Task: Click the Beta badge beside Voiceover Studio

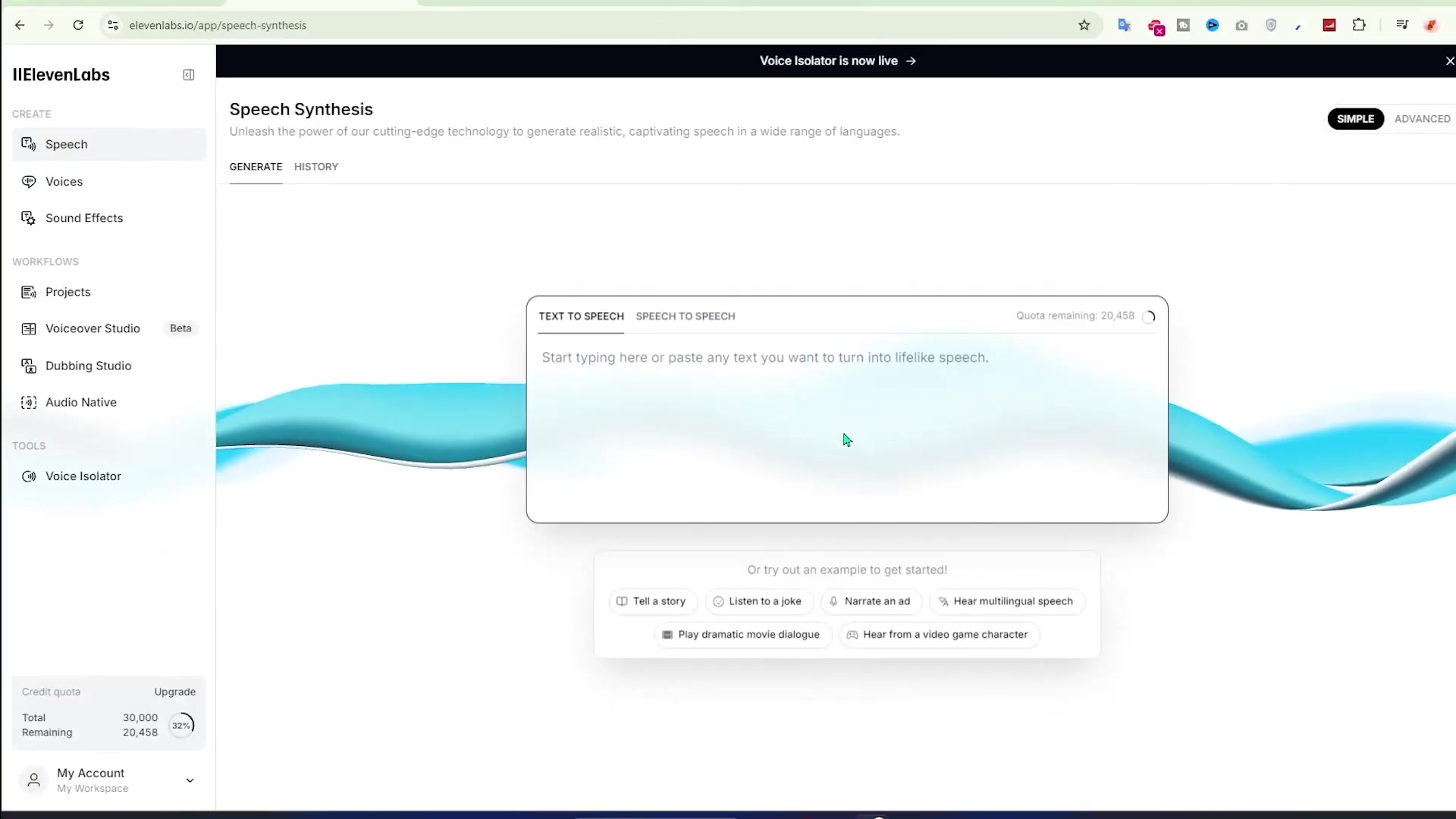Action: [x=180, y=328]
